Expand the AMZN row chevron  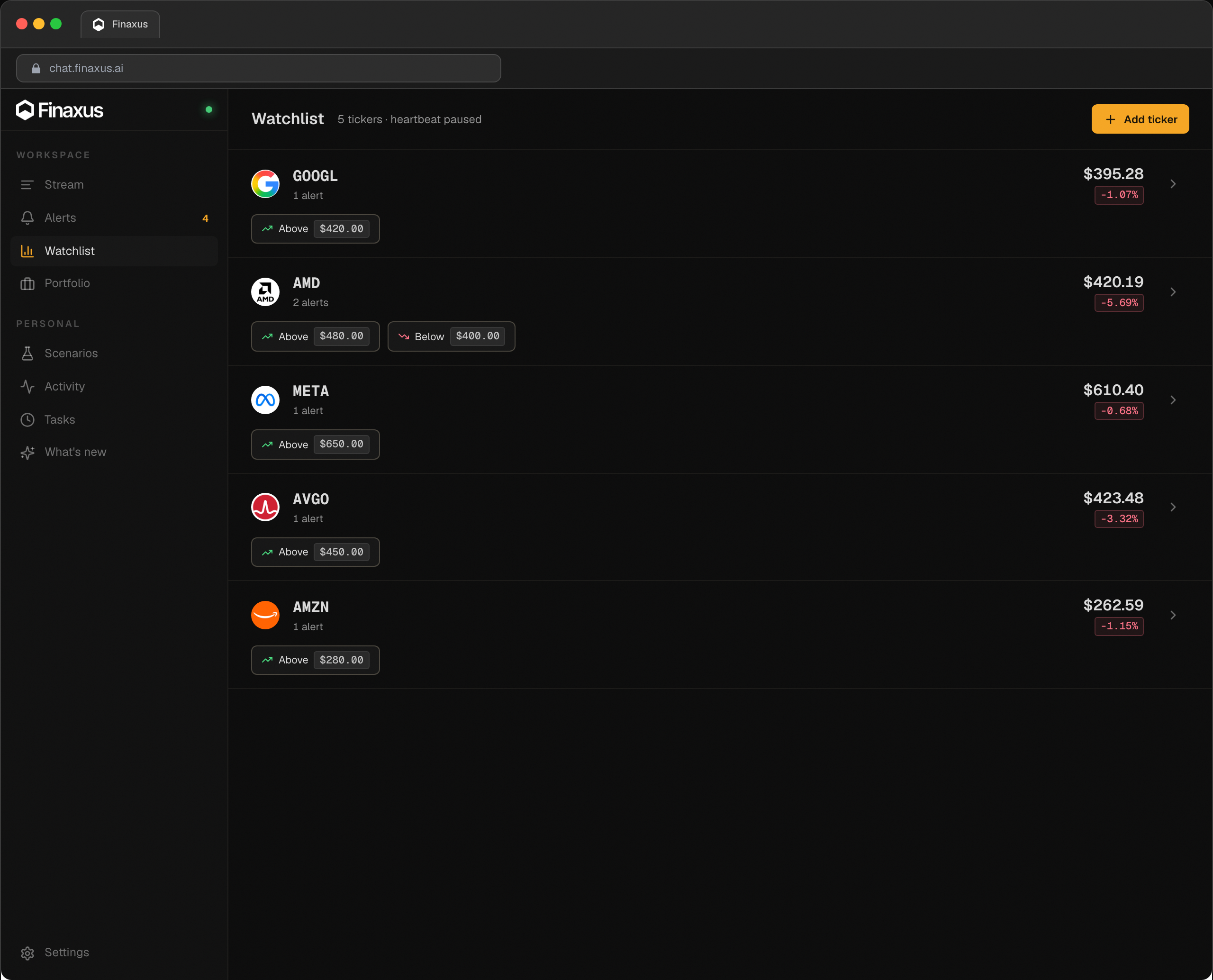(1173, 615)
